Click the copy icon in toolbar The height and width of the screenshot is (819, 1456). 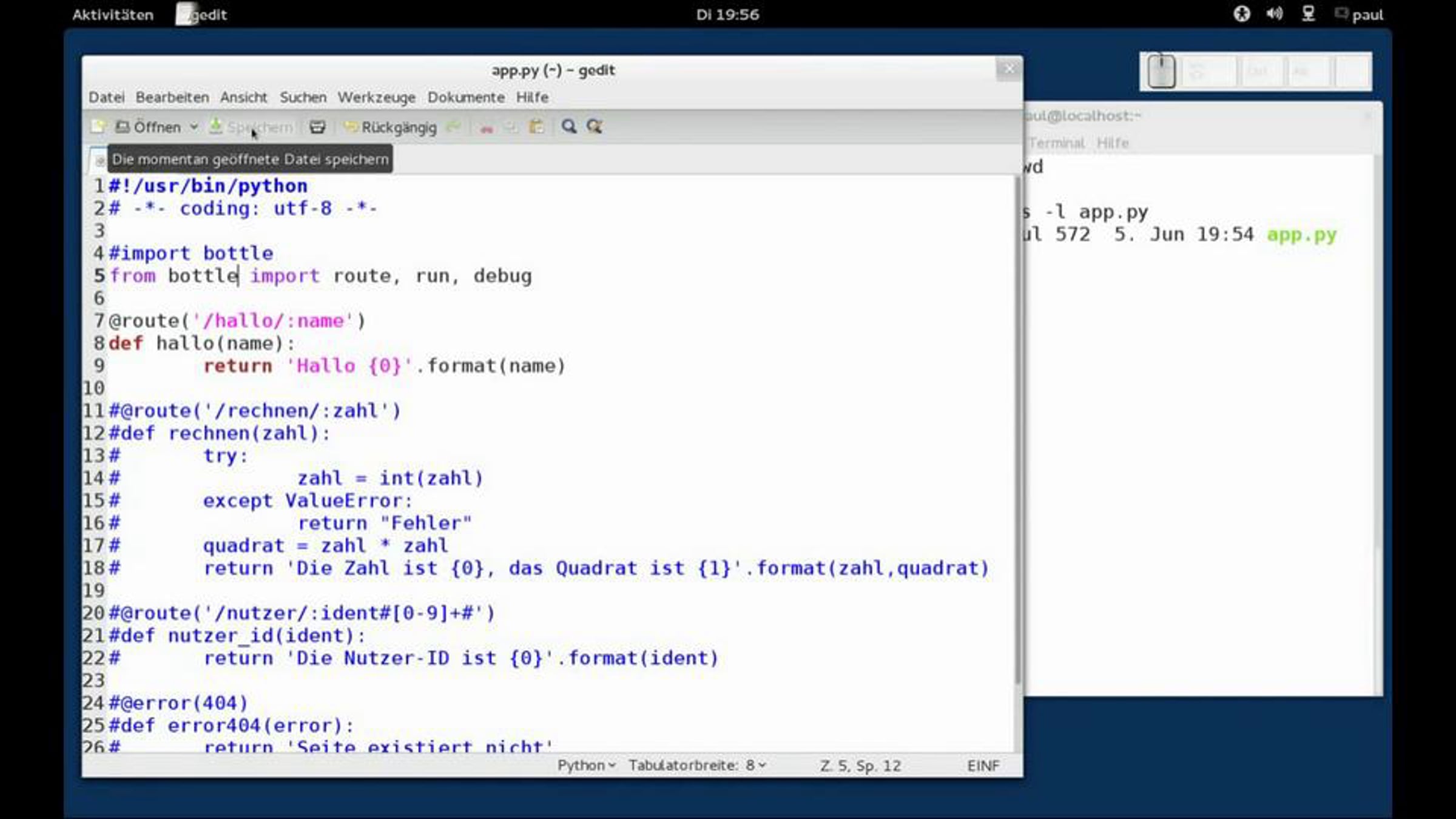[511, 127]
